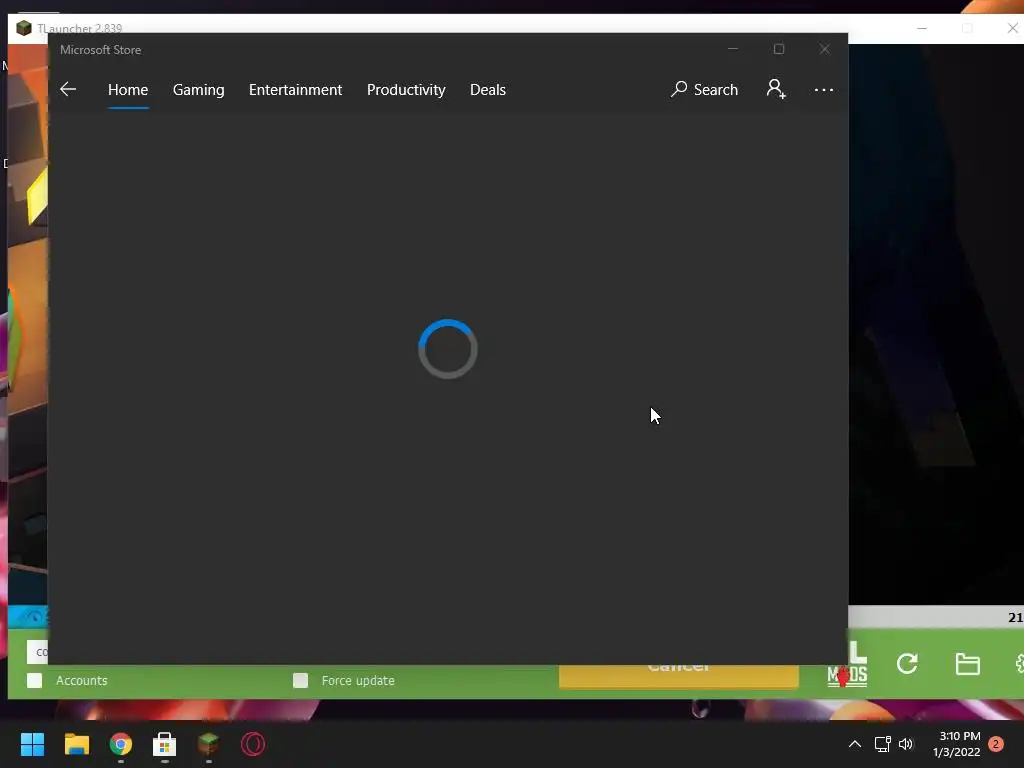Image resolution: width=1024 pixels, height=768 pixels.
Task: Minimize the Microsoft Store window
Action: (x=733, y=49)
